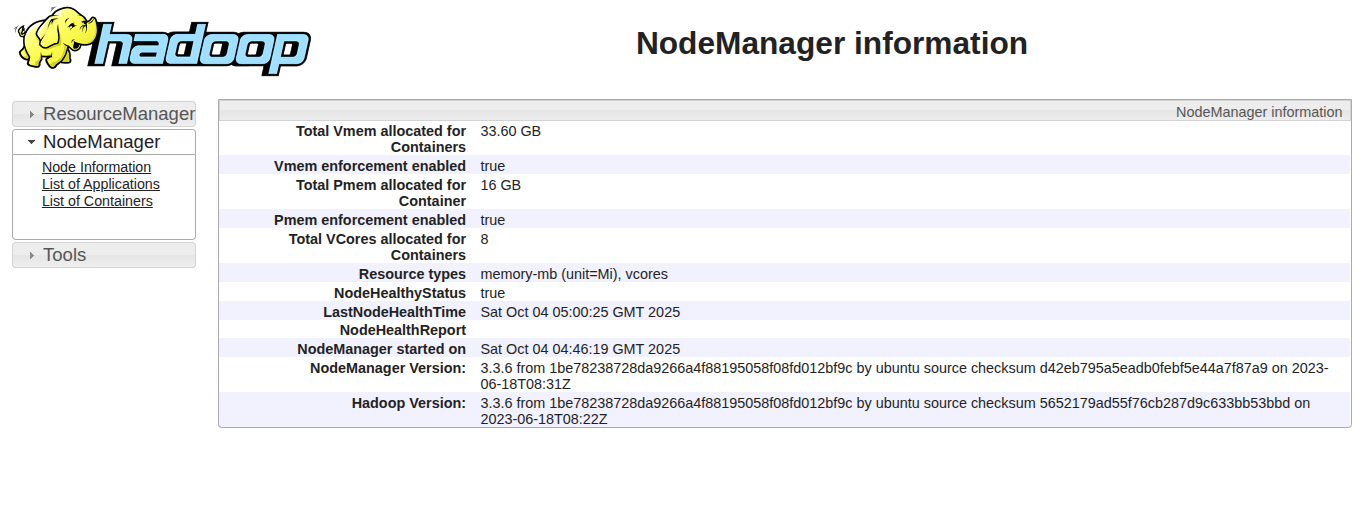
Task: Expand the Tools section arrow
Action: click(x=32, y=256)
